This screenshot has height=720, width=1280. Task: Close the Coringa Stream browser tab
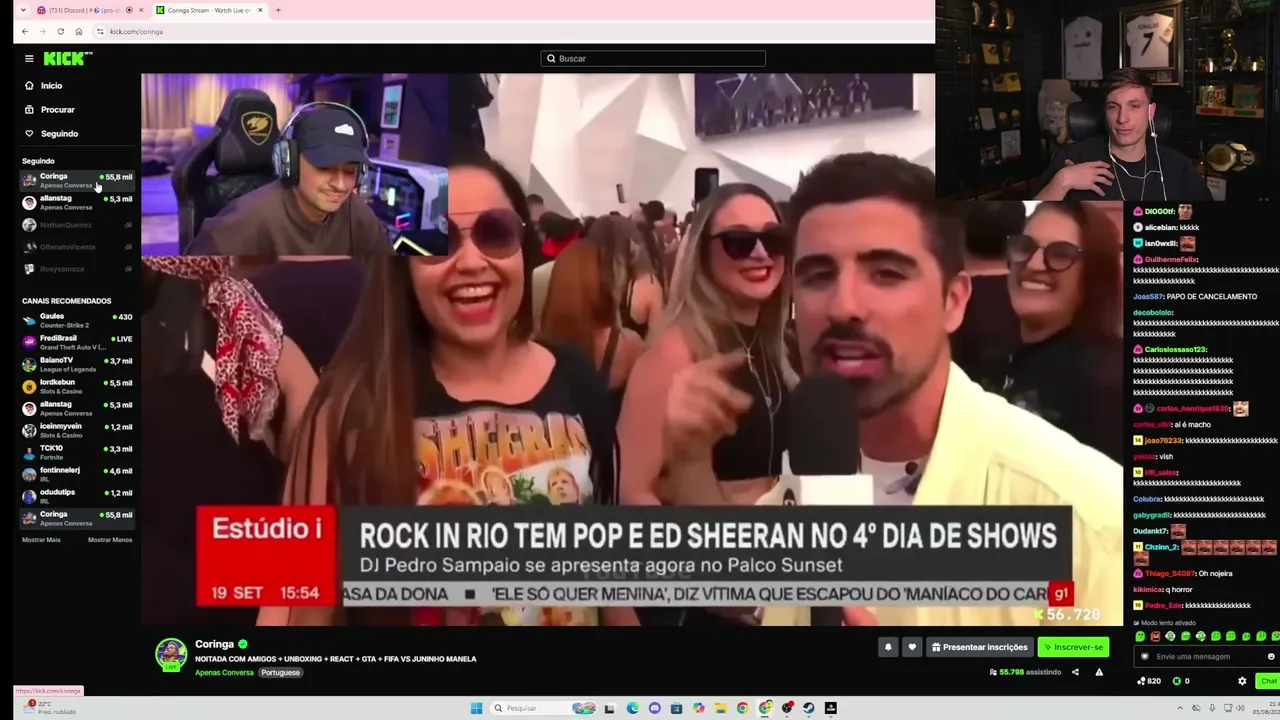click(x=260, y=10)
